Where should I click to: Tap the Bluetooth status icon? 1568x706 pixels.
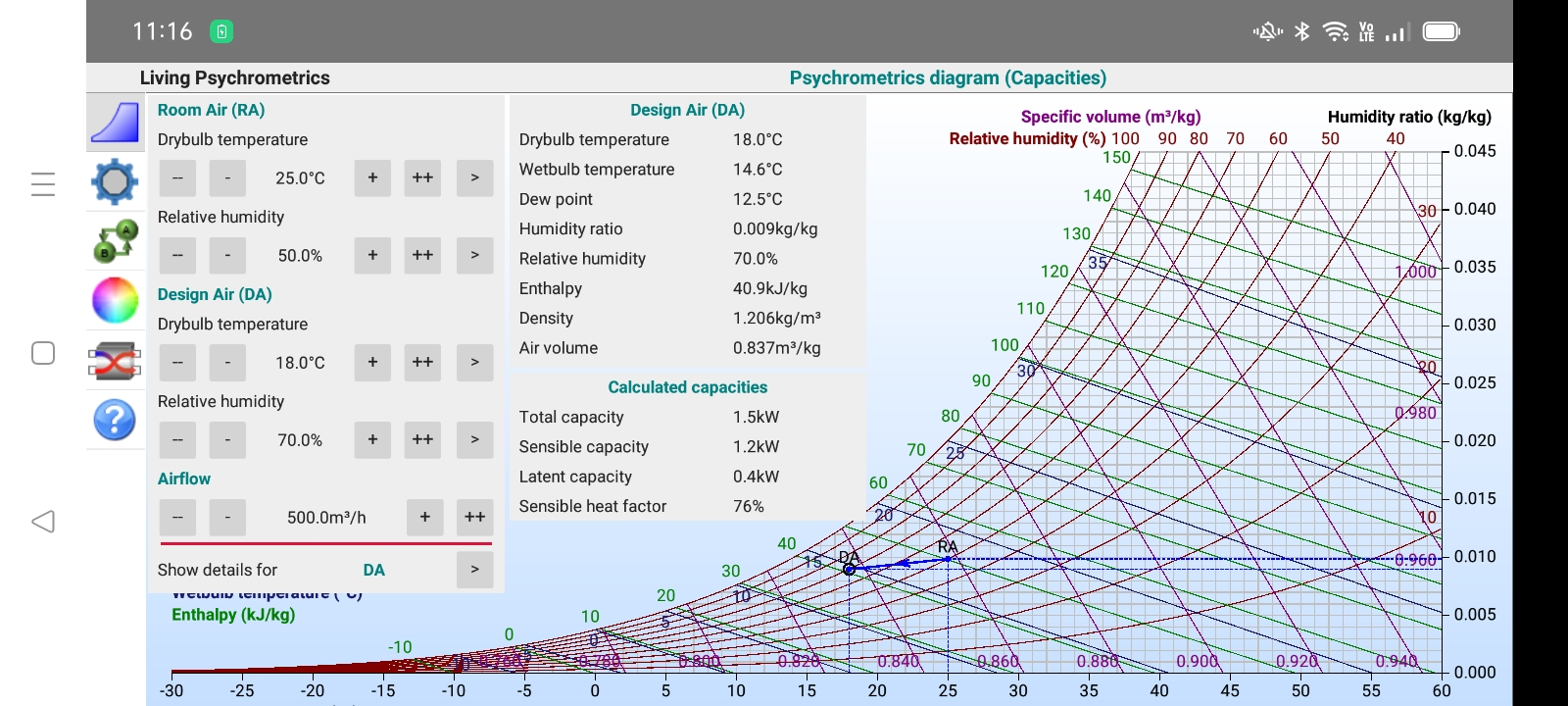coord(1301,31)
